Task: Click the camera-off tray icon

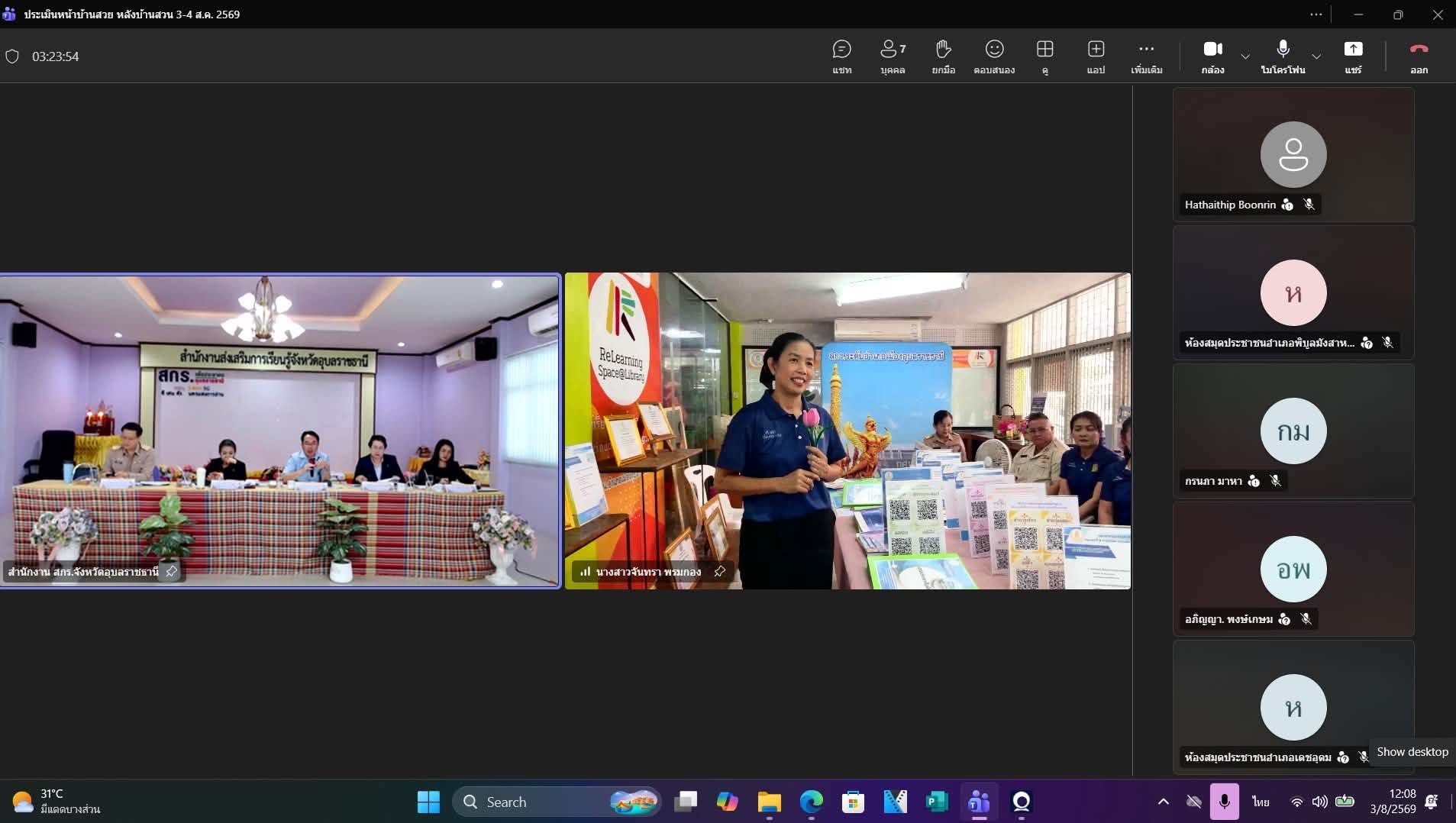Action: coord(1194,802)
